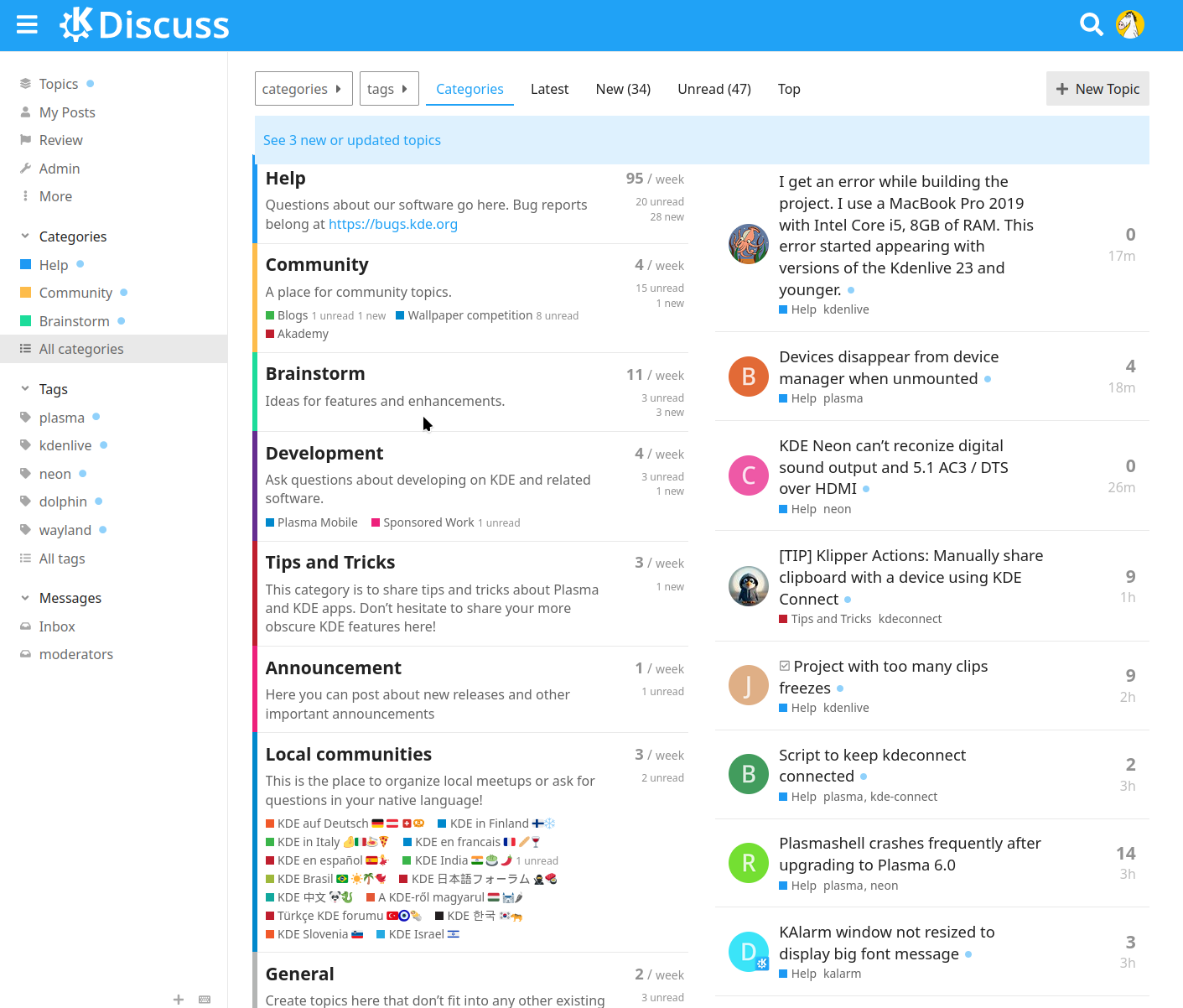Image resolution: width=1183 pixels, height=1008 pixels.
Task: Open cyan D avatar on KAlarm topic
Action: pyautogui.click(x=749, y=952)
